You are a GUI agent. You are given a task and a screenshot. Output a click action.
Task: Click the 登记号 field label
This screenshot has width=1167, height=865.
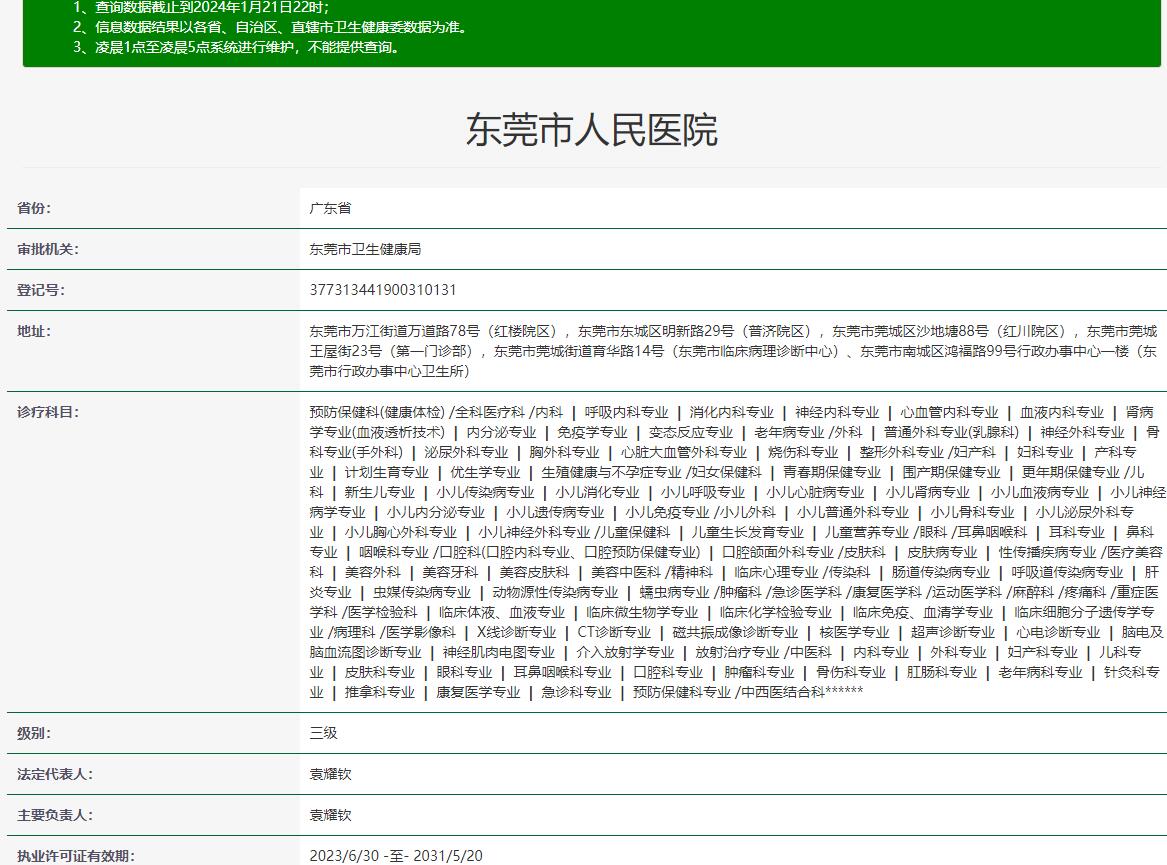[40, 291]
